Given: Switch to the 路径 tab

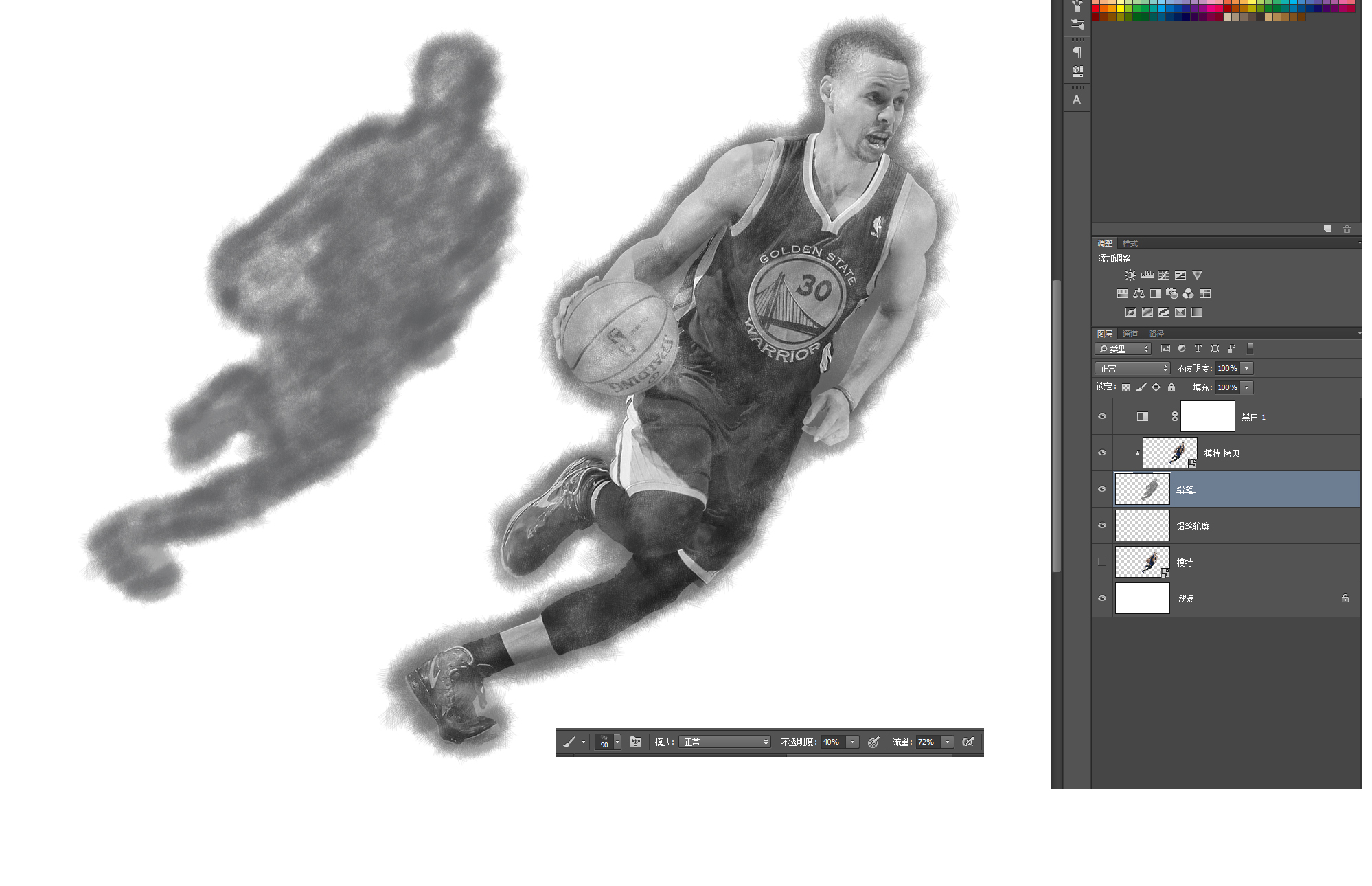Looking at the screenshot, I should 1156,334.
